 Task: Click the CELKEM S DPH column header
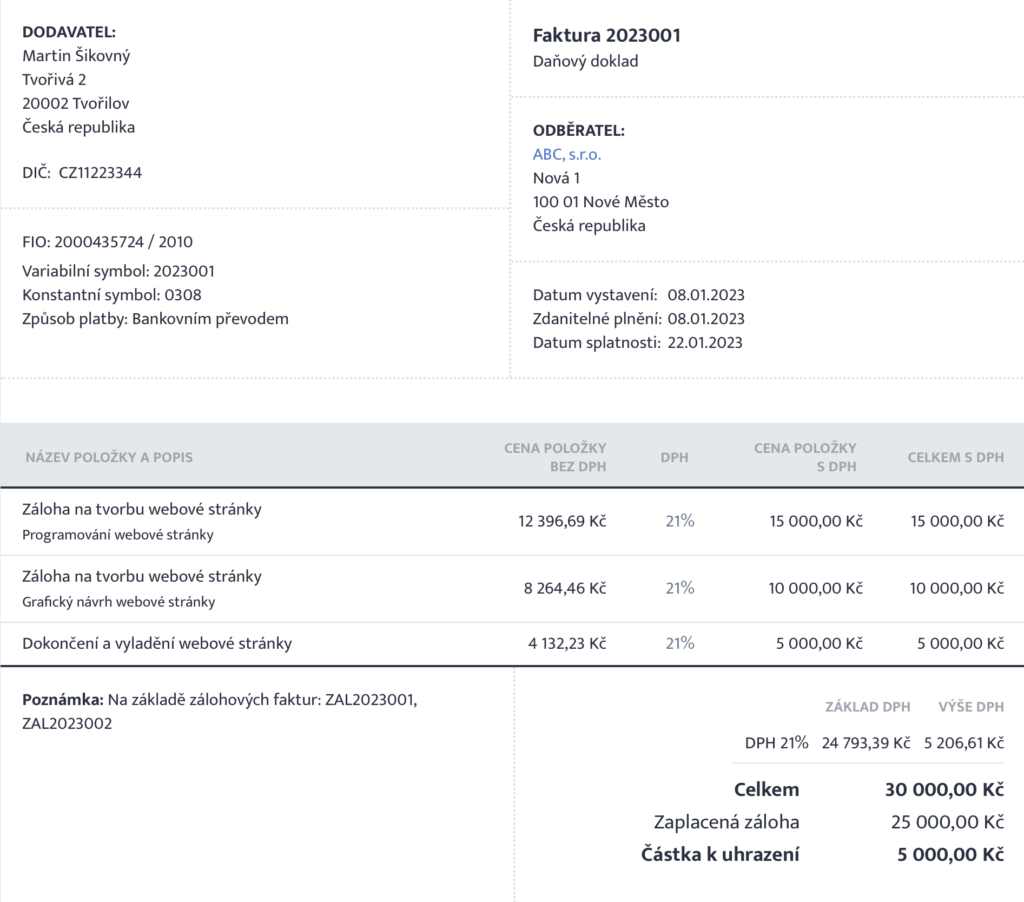pos(955,457)
